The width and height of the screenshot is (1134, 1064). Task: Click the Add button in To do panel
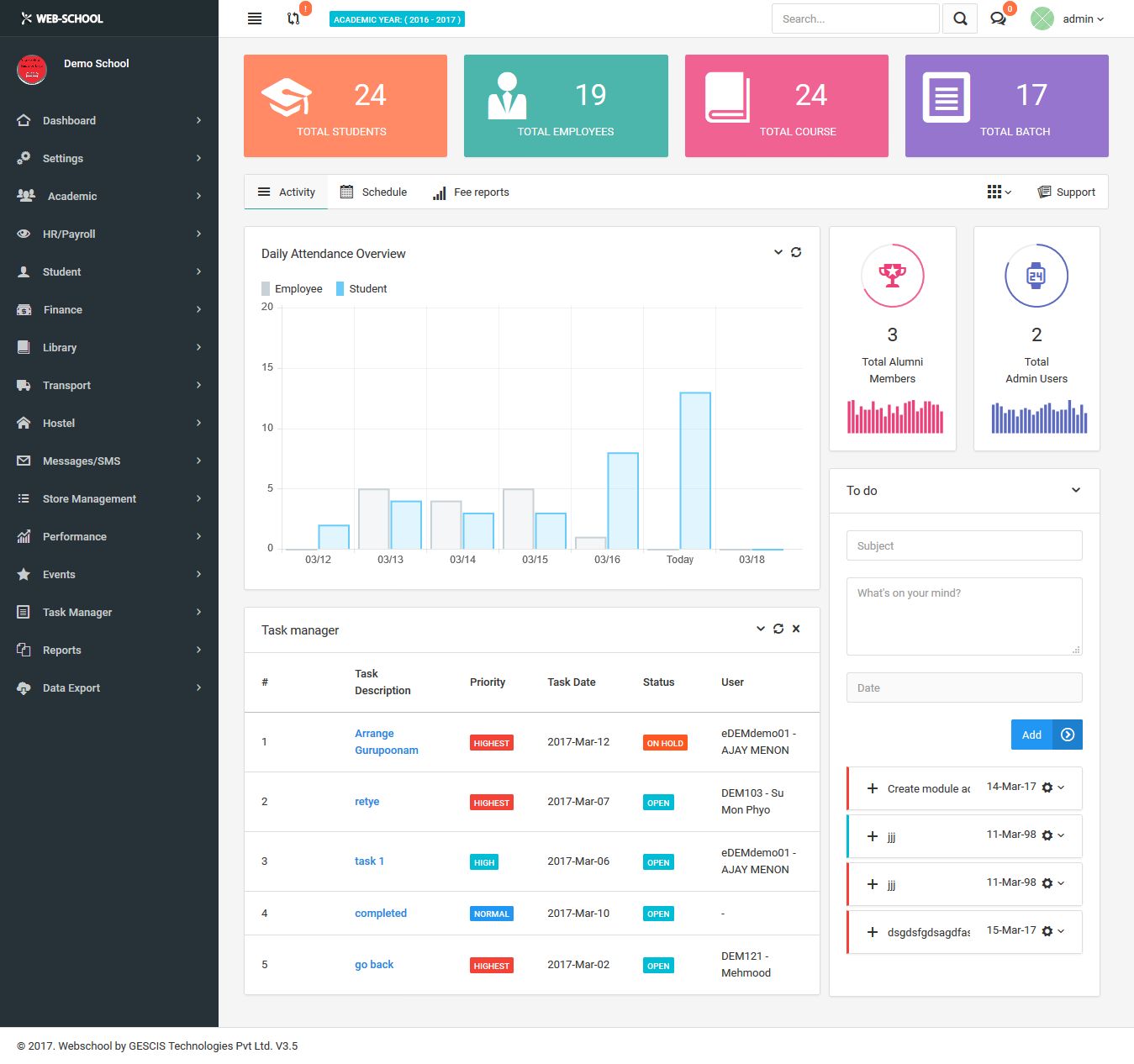(x=1030, y=735)
